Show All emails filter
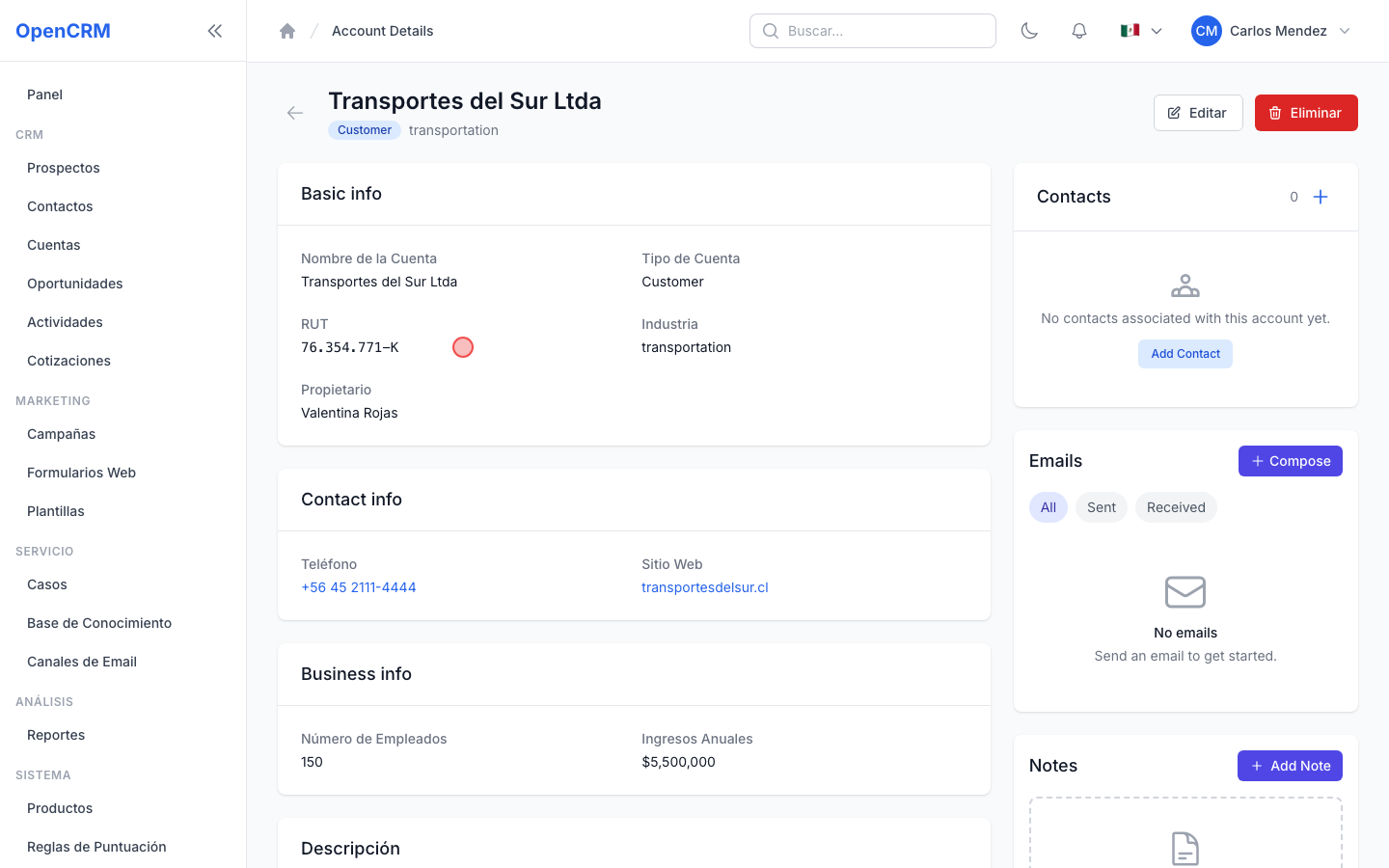 pos(1049,507)
